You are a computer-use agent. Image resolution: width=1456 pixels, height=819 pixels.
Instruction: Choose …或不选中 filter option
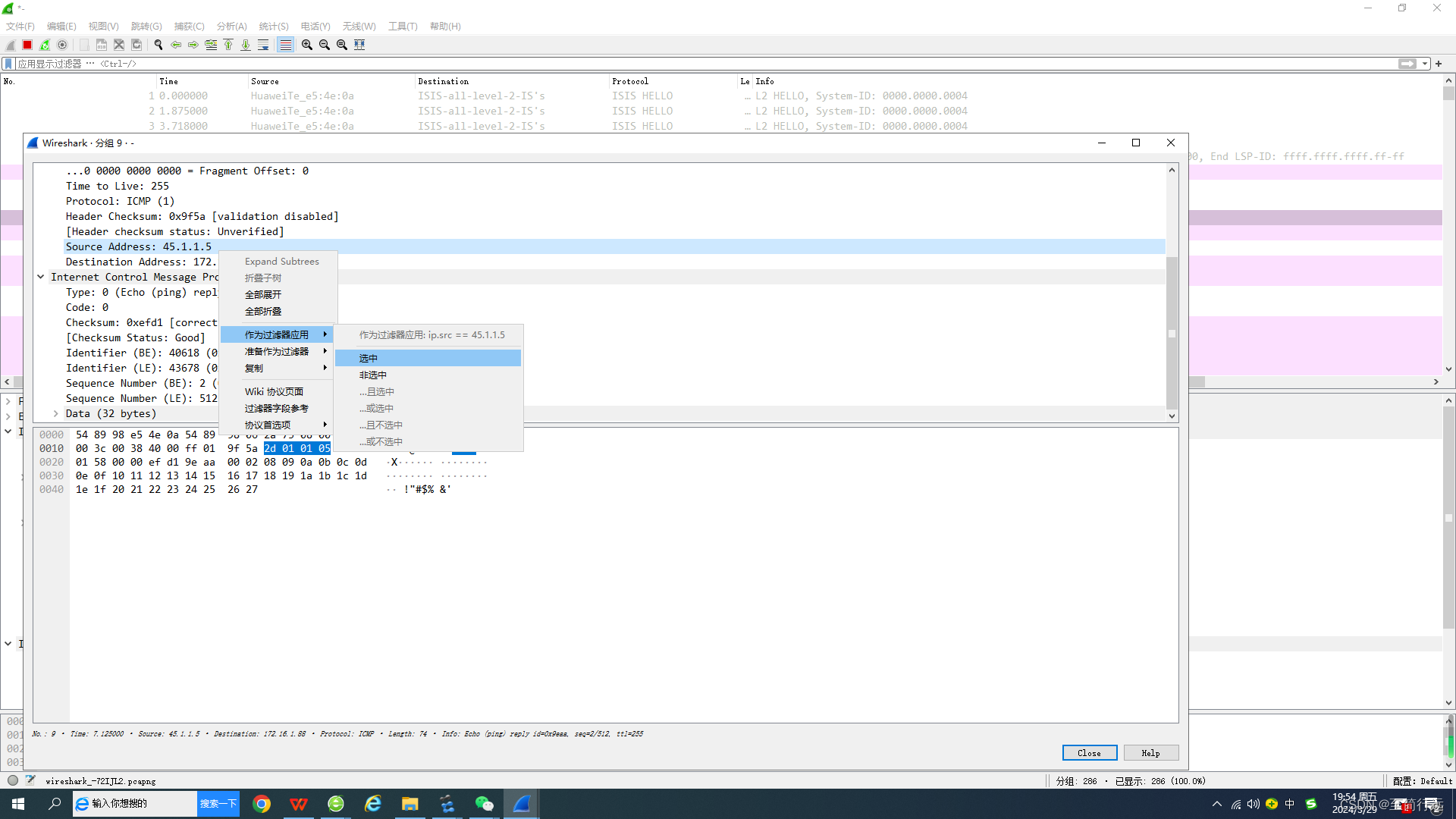428,442
